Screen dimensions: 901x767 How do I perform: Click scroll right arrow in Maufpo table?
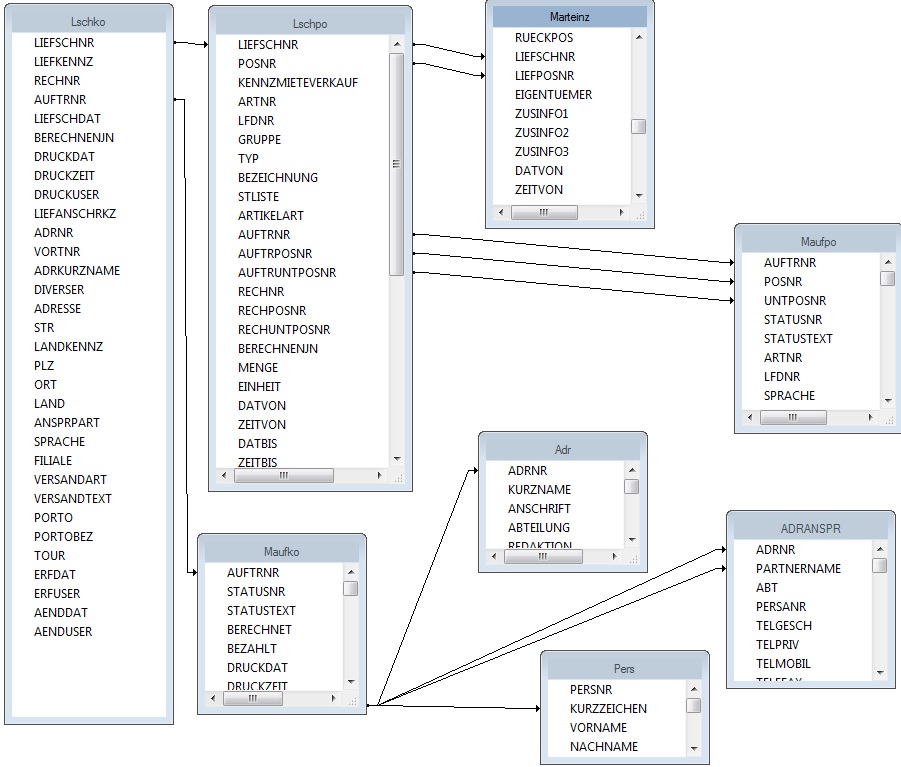pos(871,417)
